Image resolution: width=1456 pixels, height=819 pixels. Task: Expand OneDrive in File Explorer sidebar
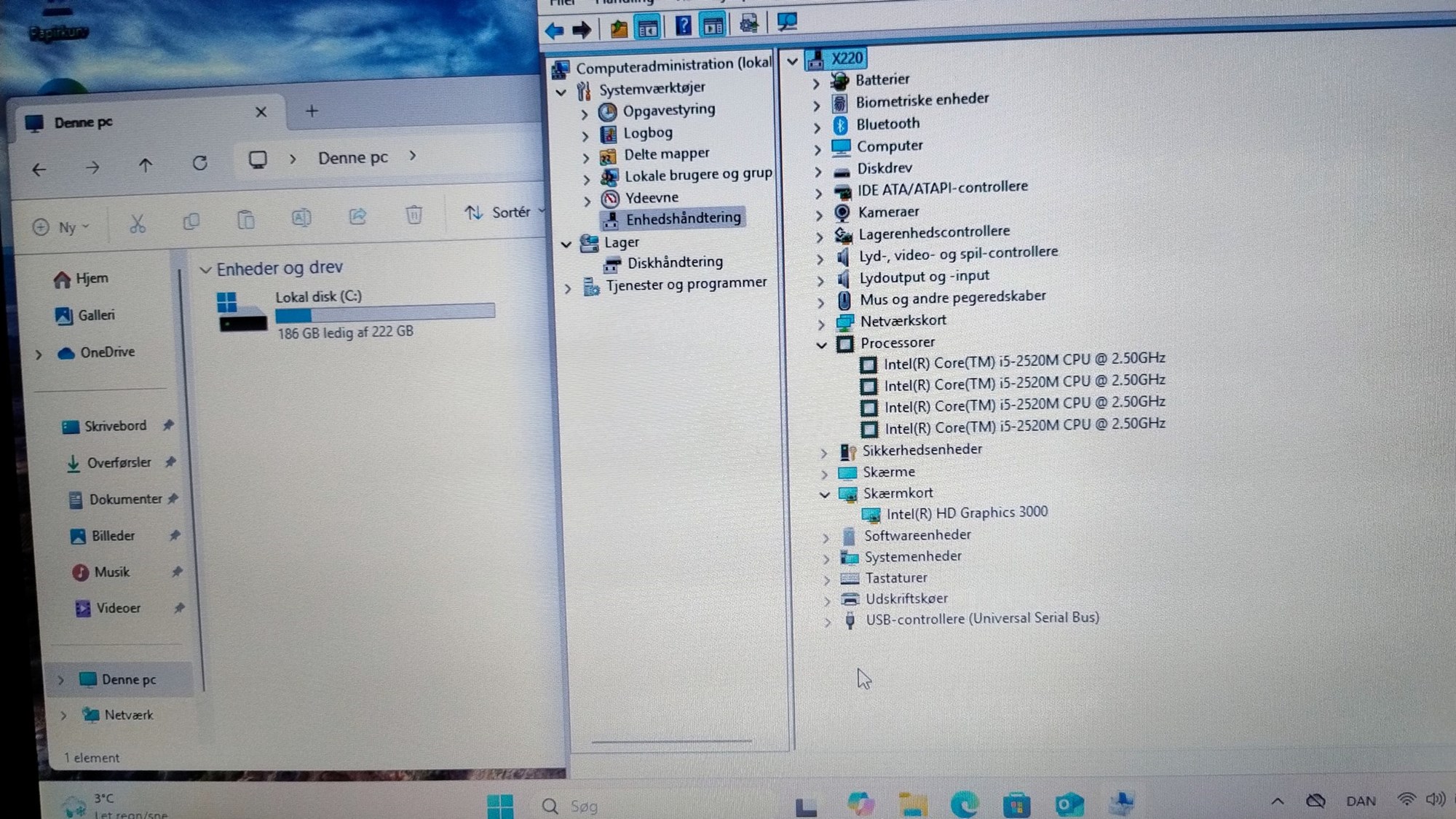coord(39,355)
